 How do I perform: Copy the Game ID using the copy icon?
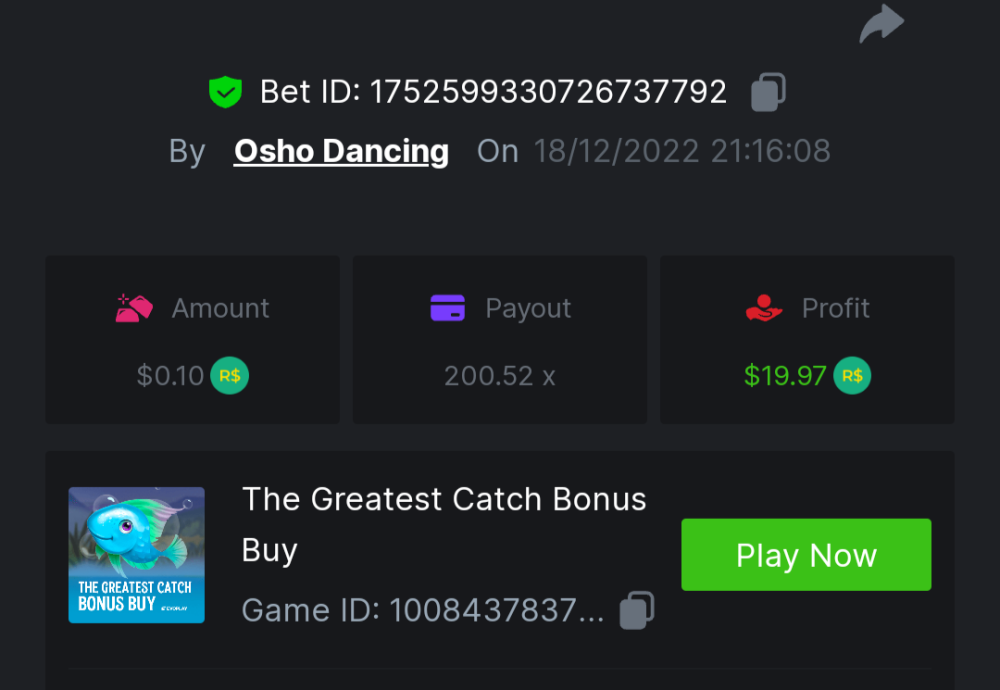pos(637,609)
